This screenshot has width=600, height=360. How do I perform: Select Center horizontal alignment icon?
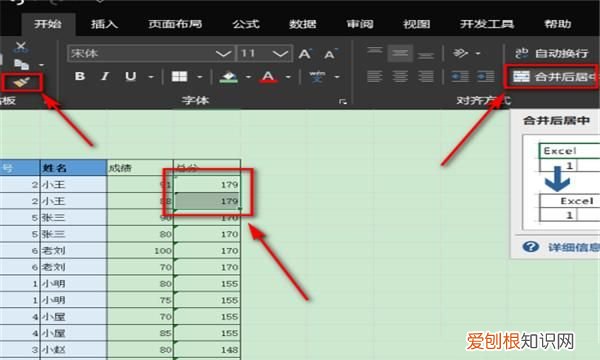click(x=400, y=77)
